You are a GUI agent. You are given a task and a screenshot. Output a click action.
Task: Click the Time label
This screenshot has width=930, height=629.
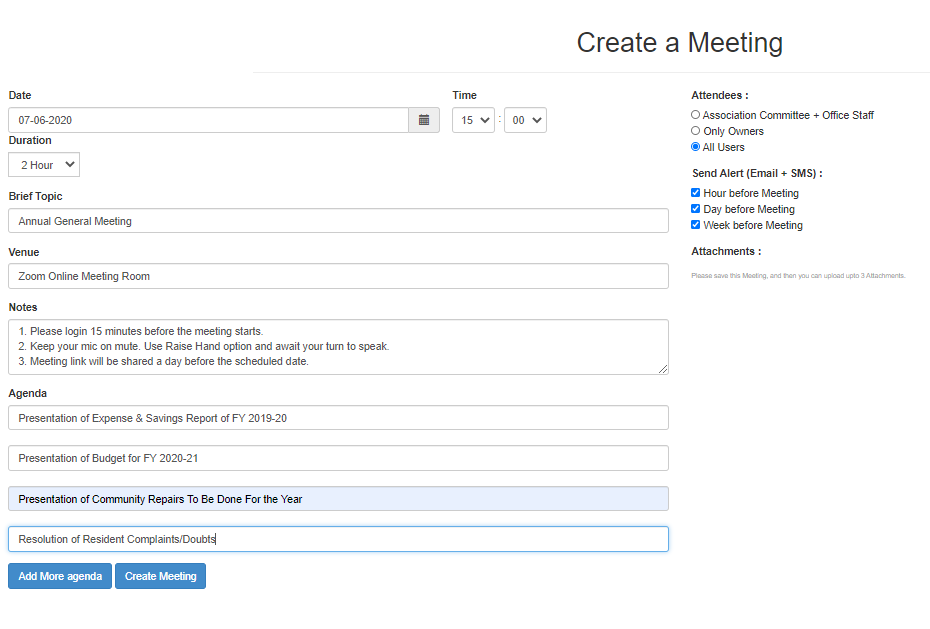click(464, 95)
